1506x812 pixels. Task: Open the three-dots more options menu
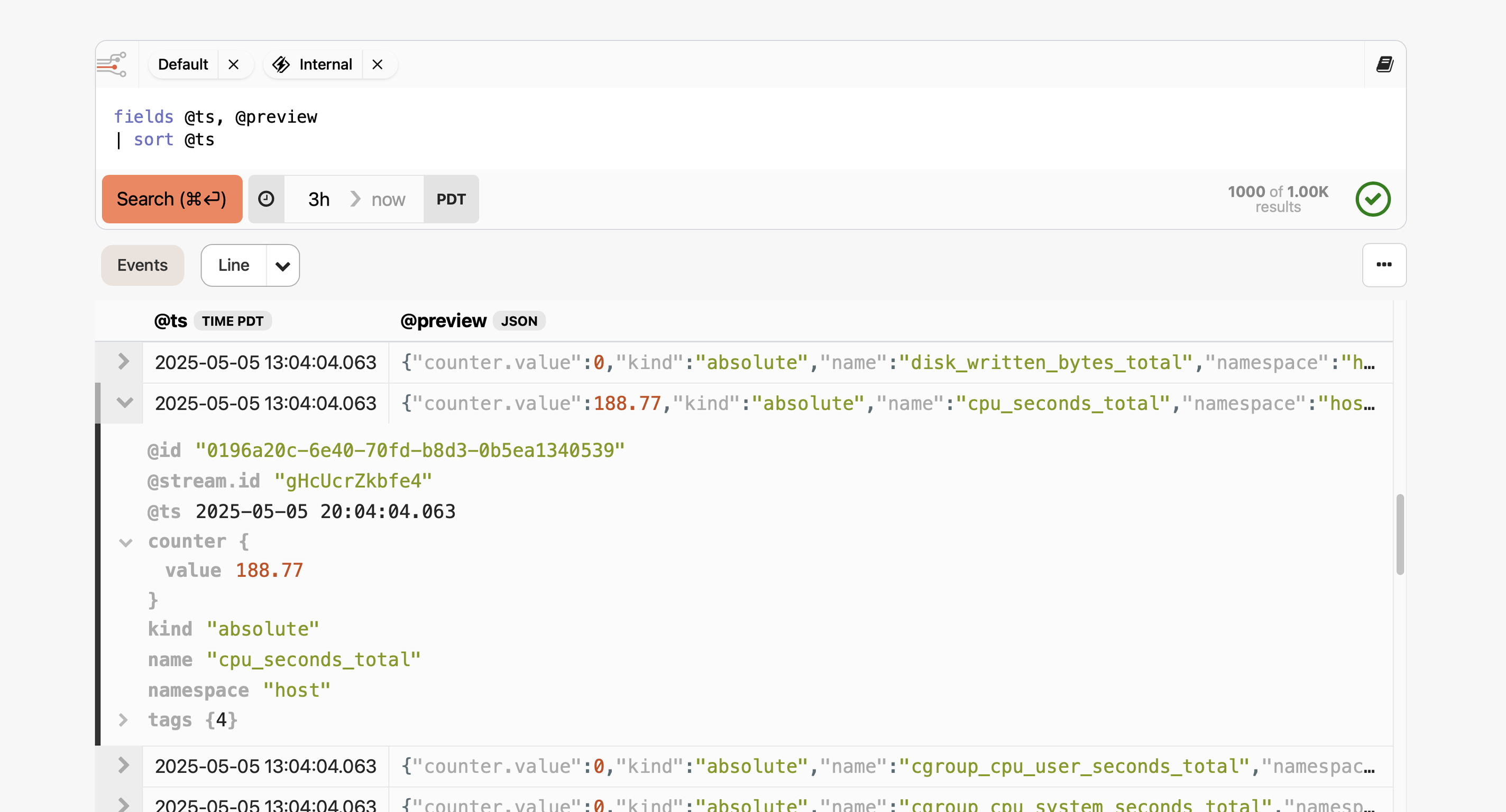[x=1383, y=265]
